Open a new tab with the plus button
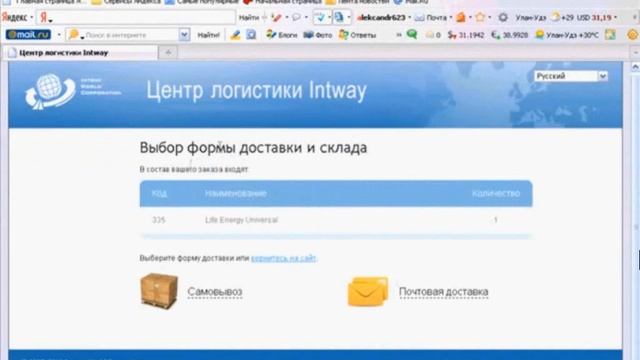640x360 pixels. coord(168,52)
